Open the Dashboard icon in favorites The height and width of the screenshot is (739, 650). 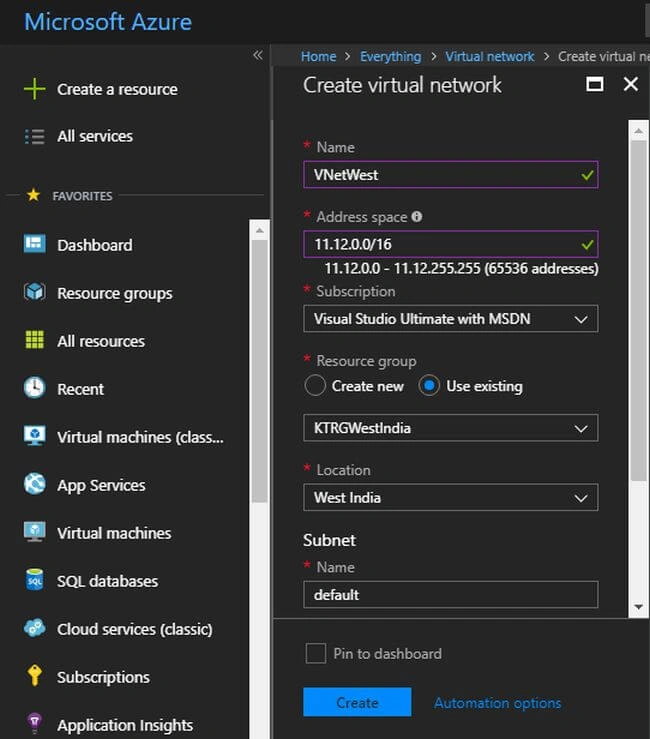click(x=34, y=244)
